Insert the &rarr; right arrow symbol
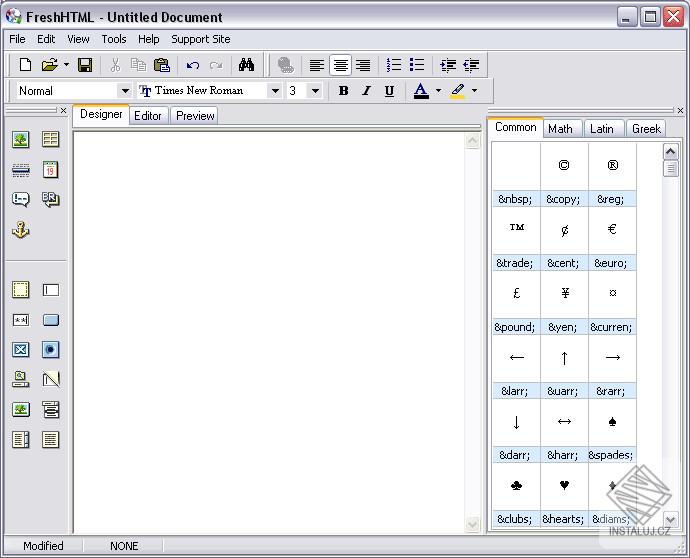 click(612, 367)
